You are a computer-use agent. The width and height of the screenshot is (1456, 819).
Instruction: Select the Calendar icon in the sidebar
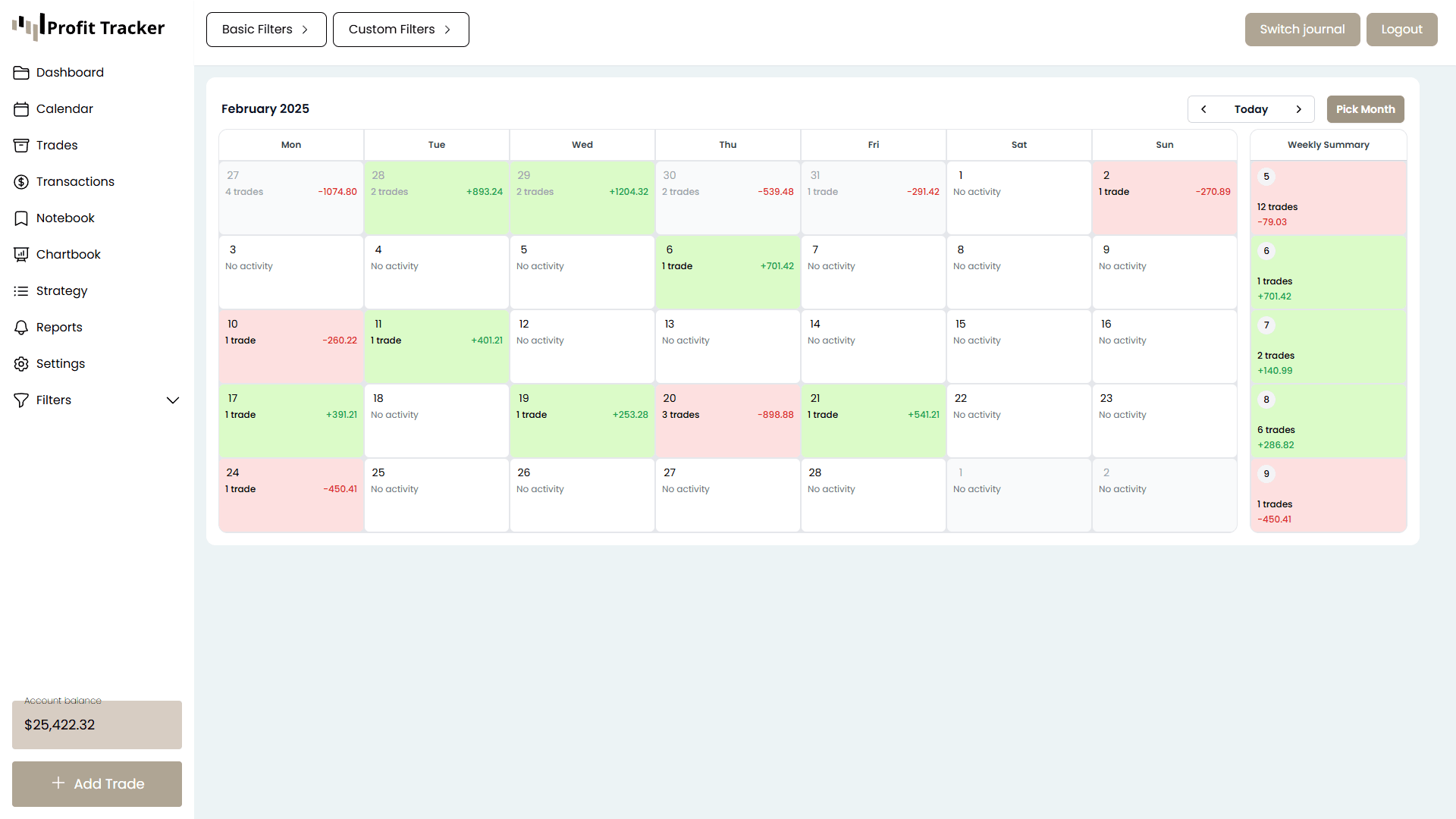[22, 108]
